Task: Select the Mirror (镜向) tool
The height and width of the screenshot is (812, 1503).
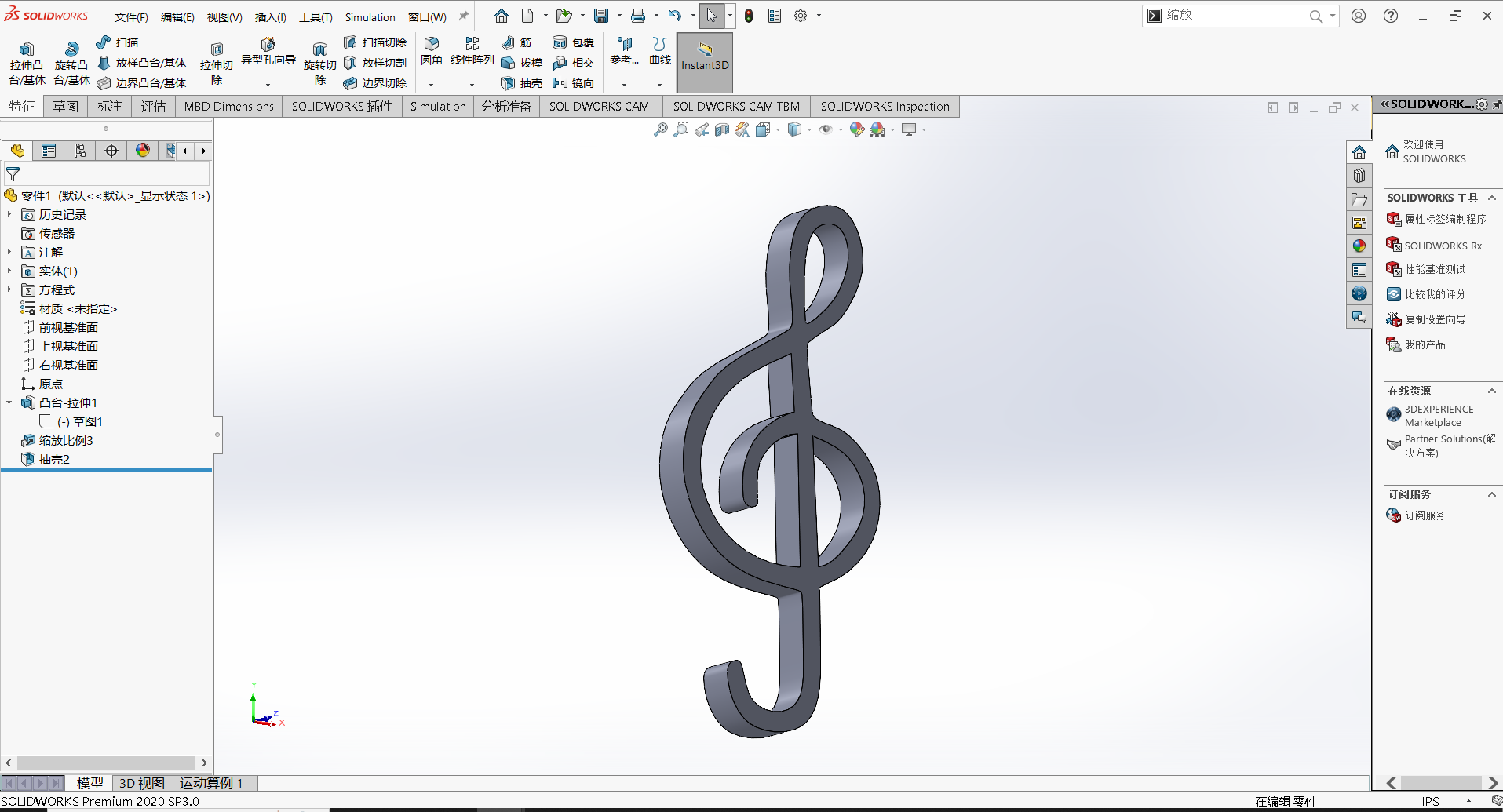Action: click(x=573, y=83)
